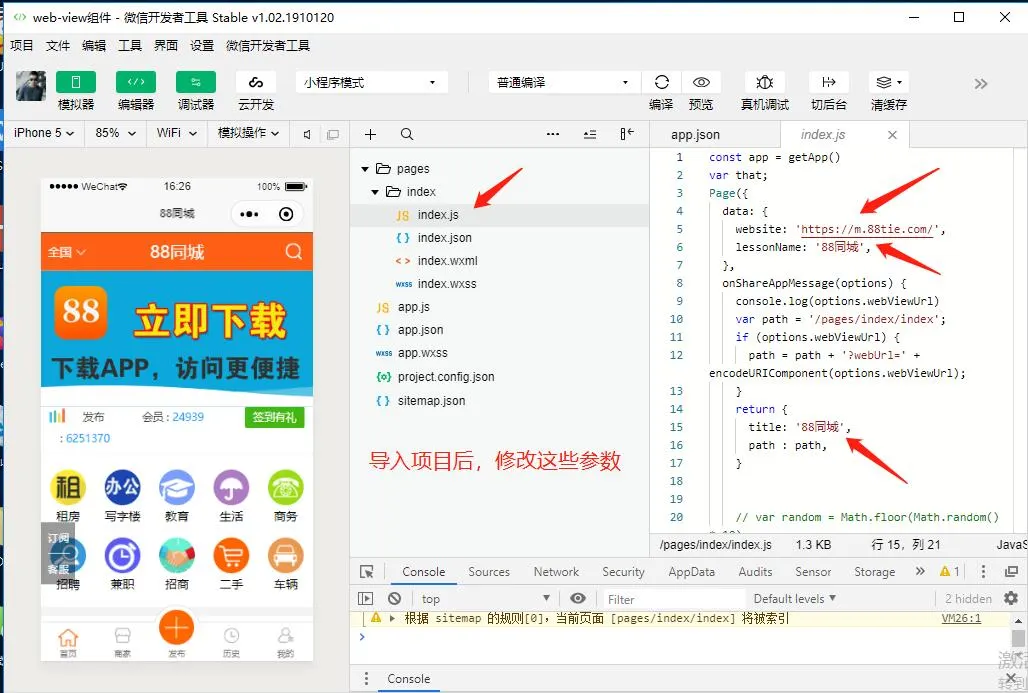The image size is (1028, 693).
Task: Switch to the Network tab
Action: point(556,572)
